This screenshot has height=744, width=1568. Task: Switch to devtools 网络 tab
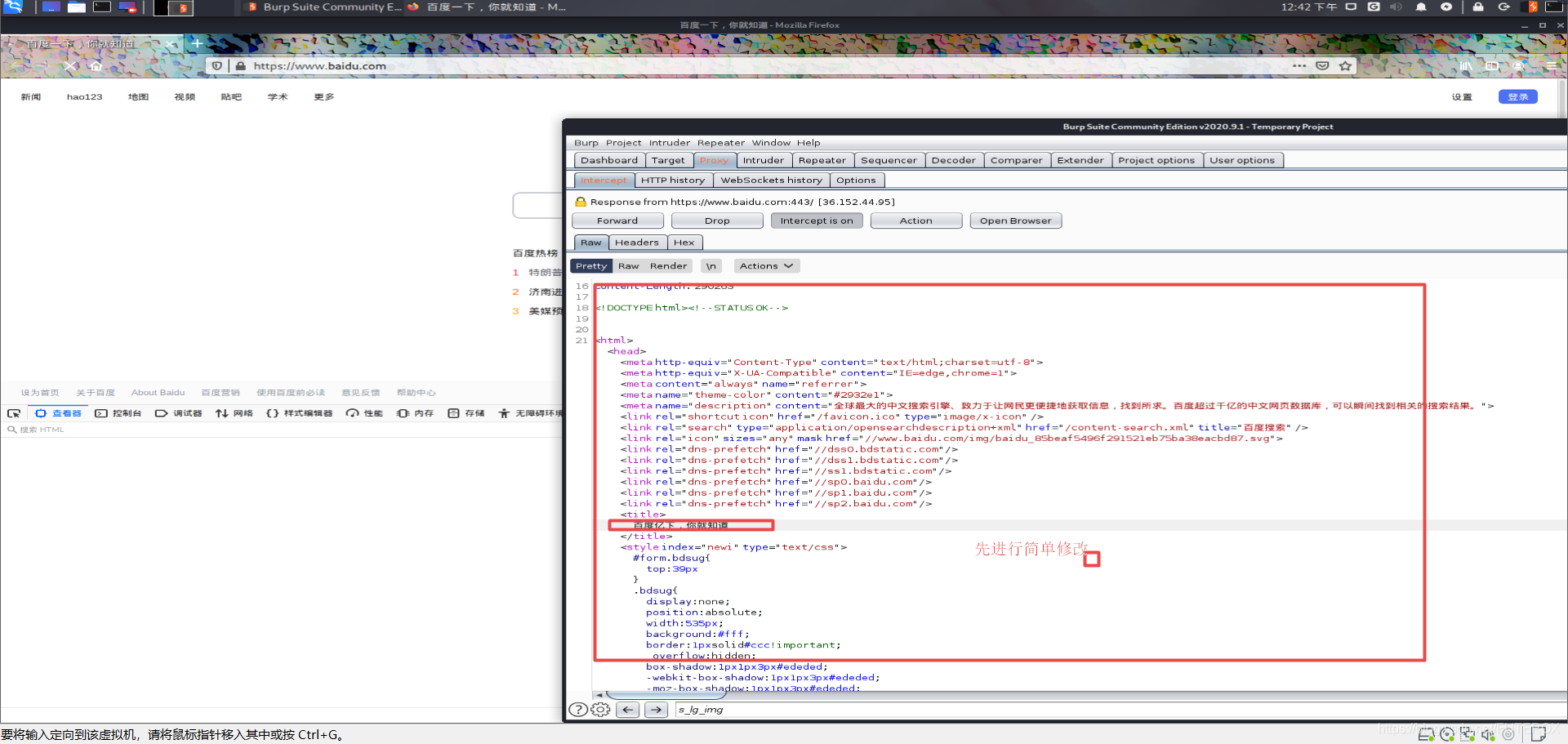234,413
